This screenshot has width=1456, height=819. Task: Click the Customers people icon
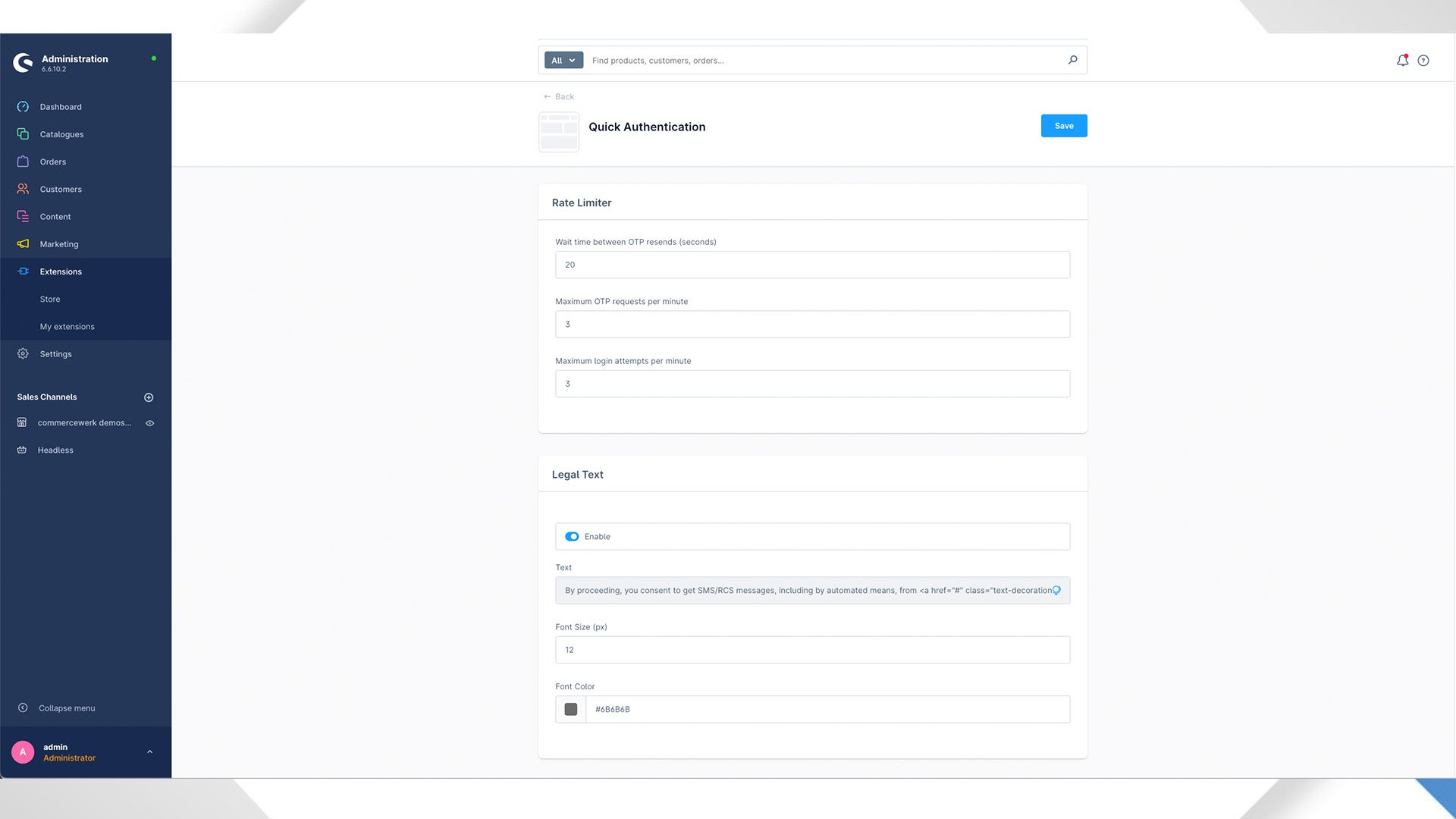(23, 189)
